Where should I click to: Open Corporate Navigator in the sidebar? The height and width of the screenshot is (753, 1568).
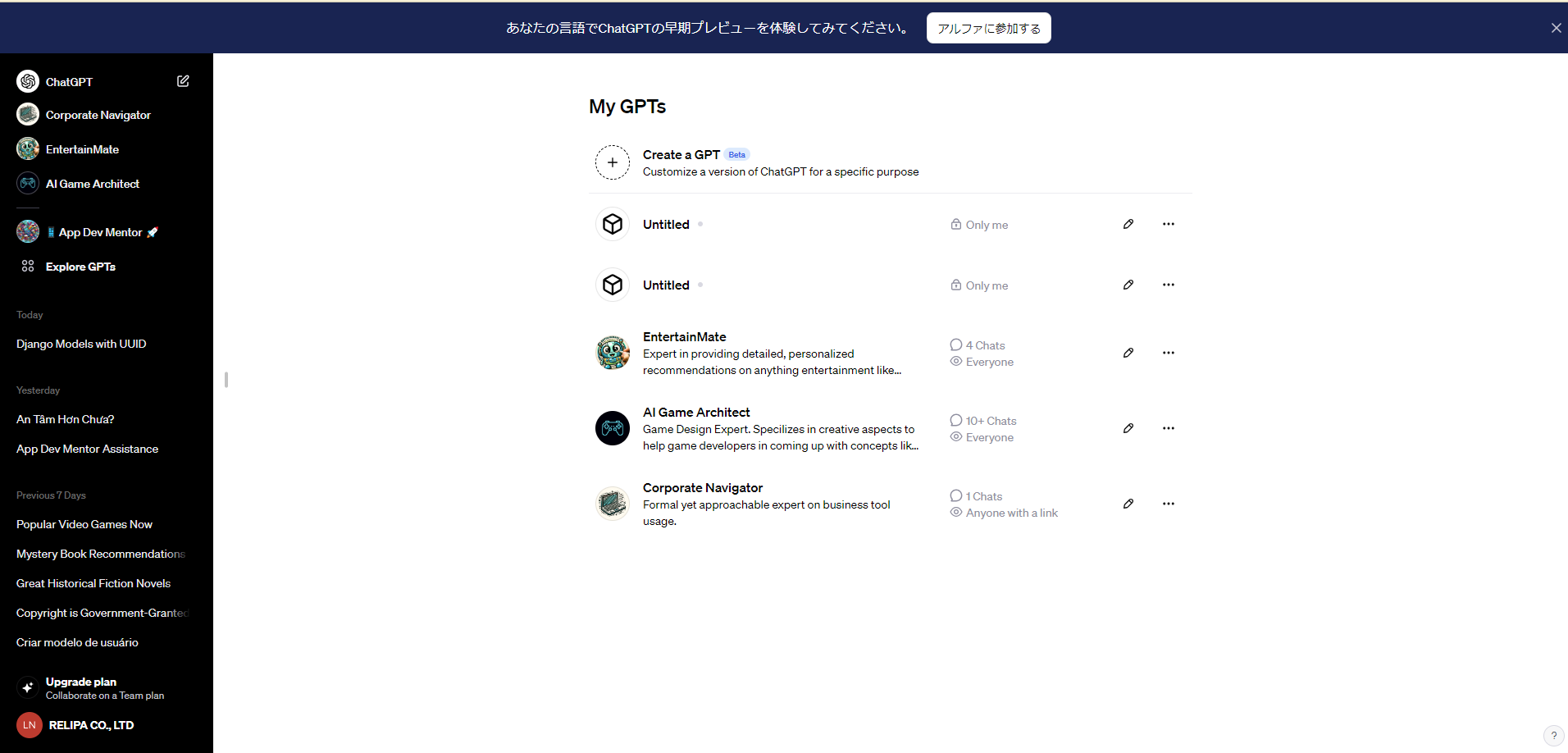[x=98, y=115]
